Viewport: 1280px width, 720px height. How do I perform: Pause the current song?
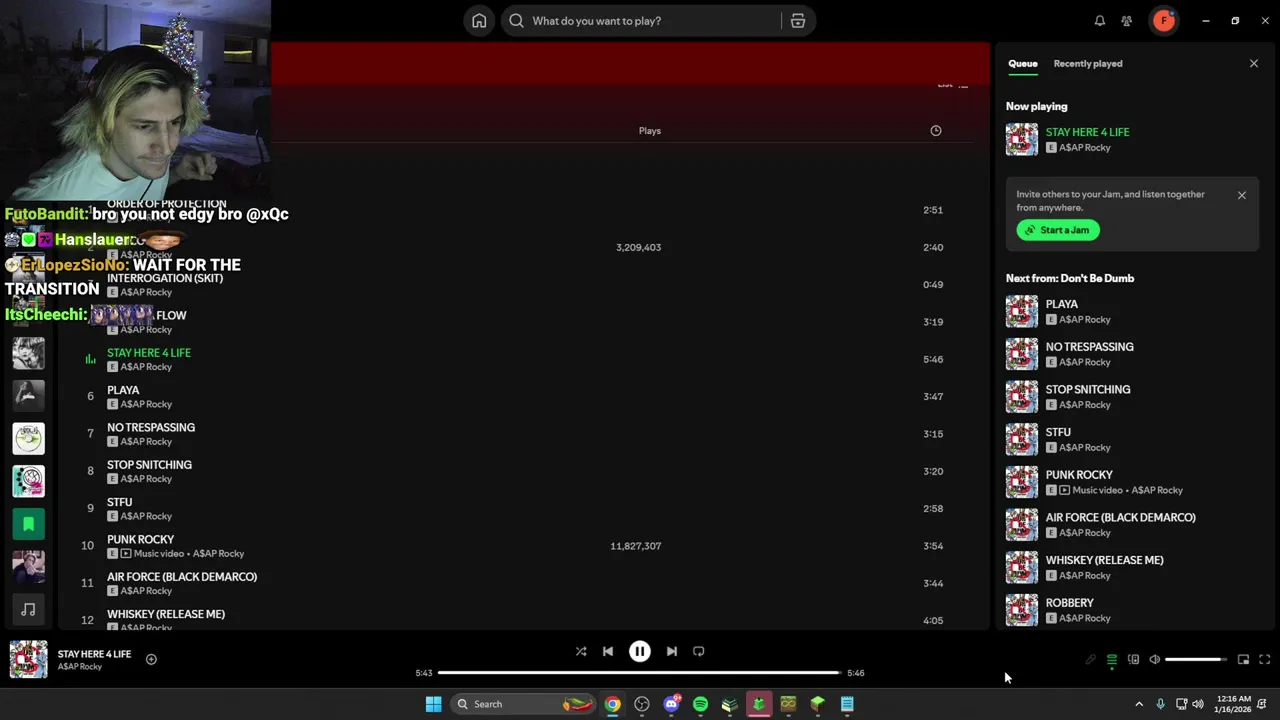(640, 651)
